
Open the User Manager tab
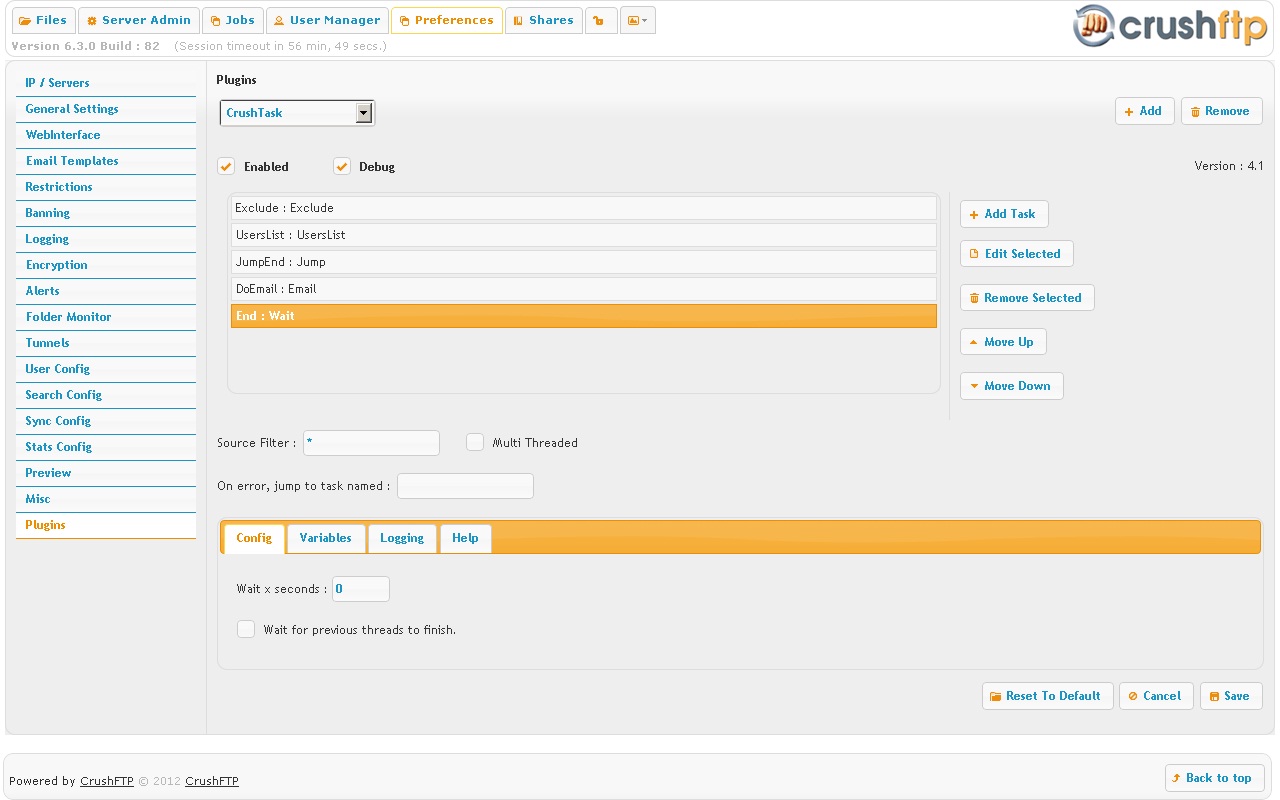point(327,20)
